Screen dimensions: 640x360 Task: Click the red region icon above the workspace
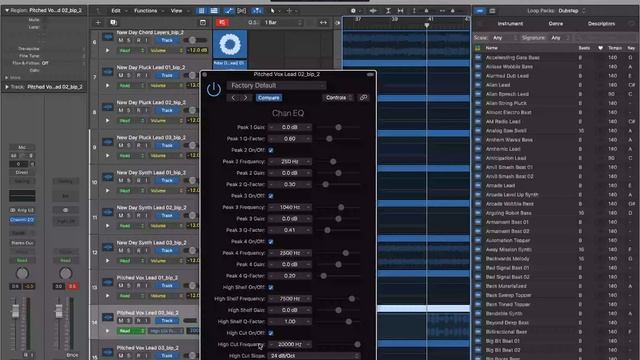point(222,22)
